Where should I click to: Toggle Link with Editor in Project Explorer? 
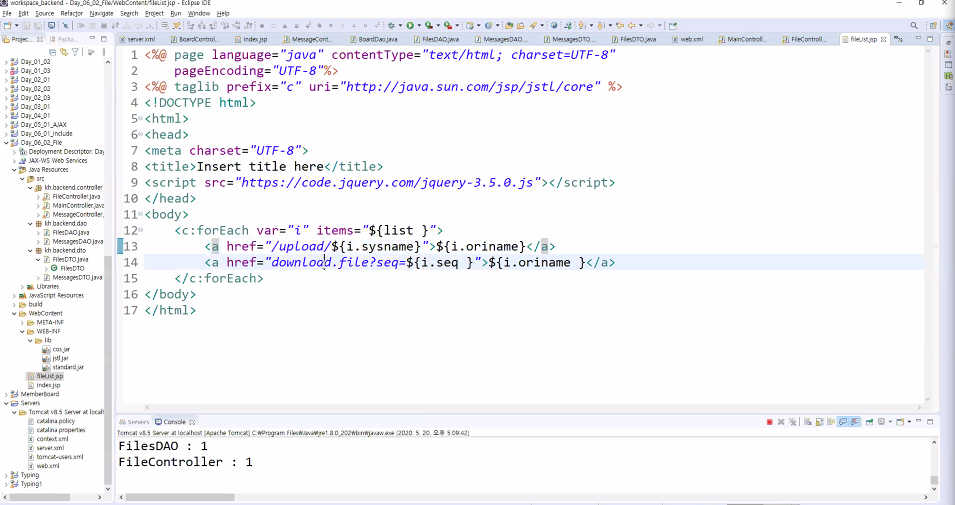coord(63,52)
